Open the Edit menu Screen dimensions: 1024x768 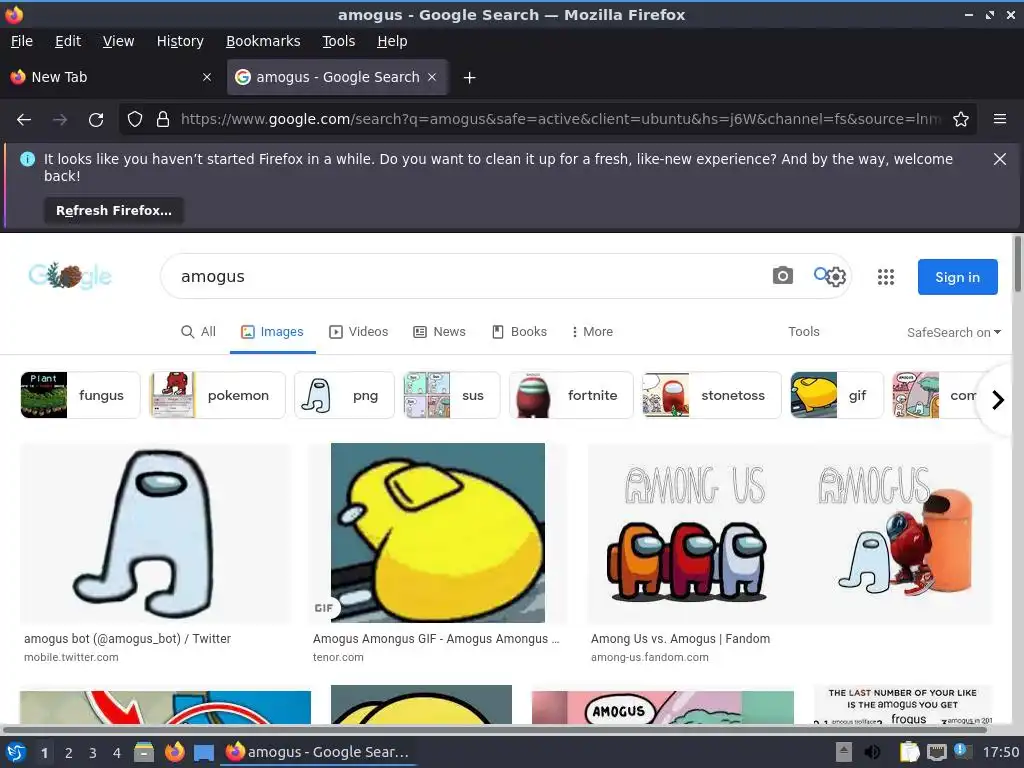pos(68,41)
